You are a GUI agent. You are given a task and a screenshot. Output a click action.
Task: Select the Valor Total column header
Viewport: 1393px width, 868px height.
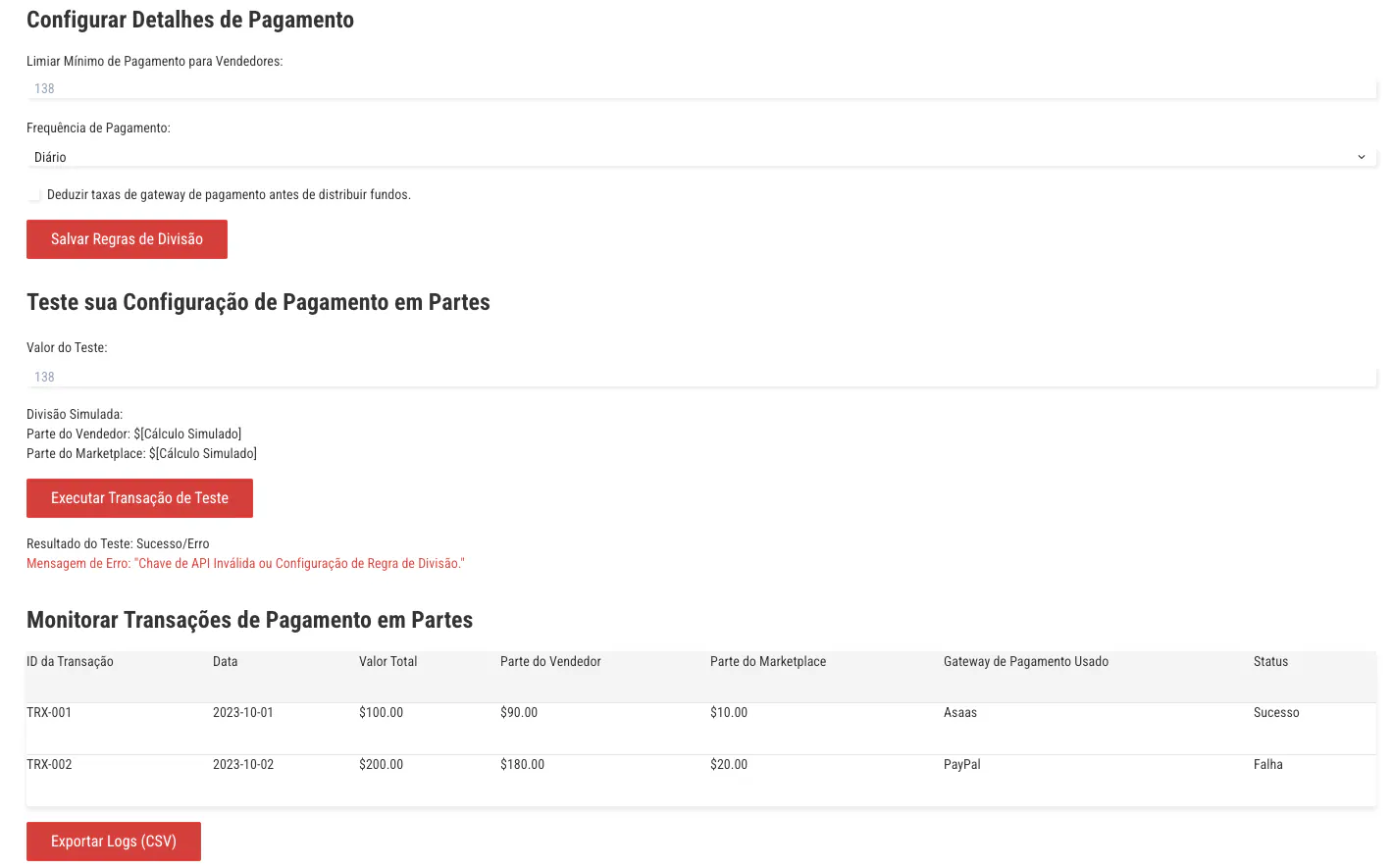(388, 662)
